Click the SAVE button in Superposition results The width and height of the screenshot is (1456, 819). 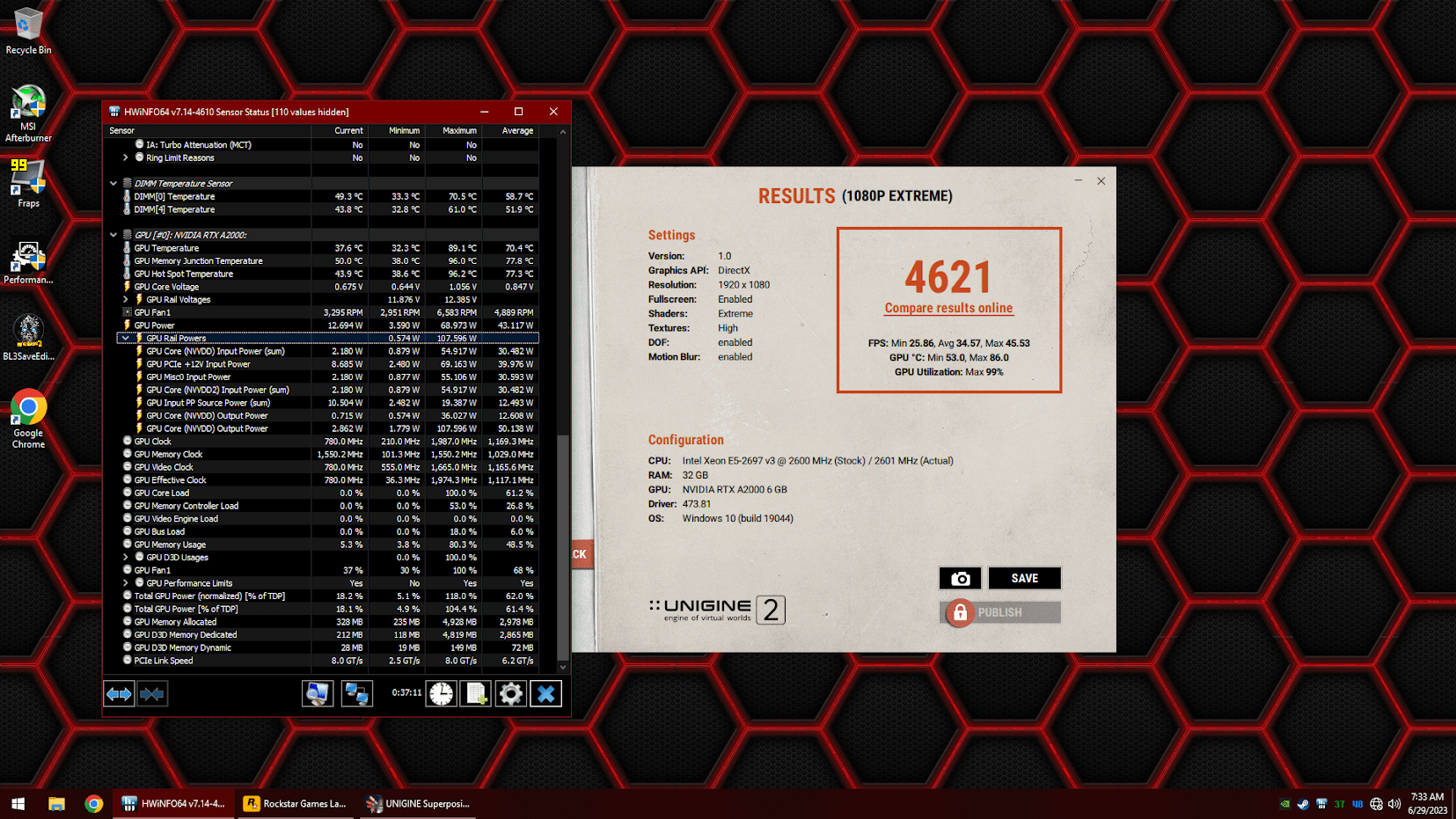click(x=1025, y=578)
